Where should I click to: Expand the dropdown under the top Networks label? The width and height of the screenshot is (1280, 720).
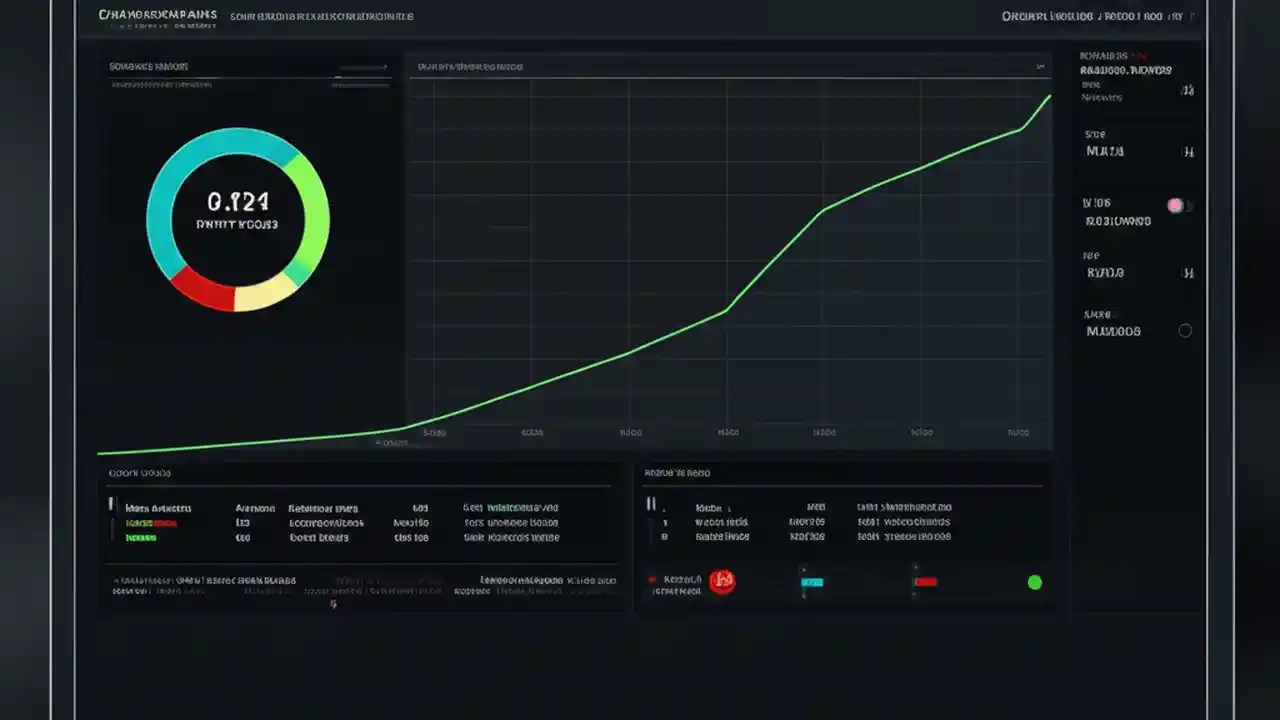(x=1186, y=90)
